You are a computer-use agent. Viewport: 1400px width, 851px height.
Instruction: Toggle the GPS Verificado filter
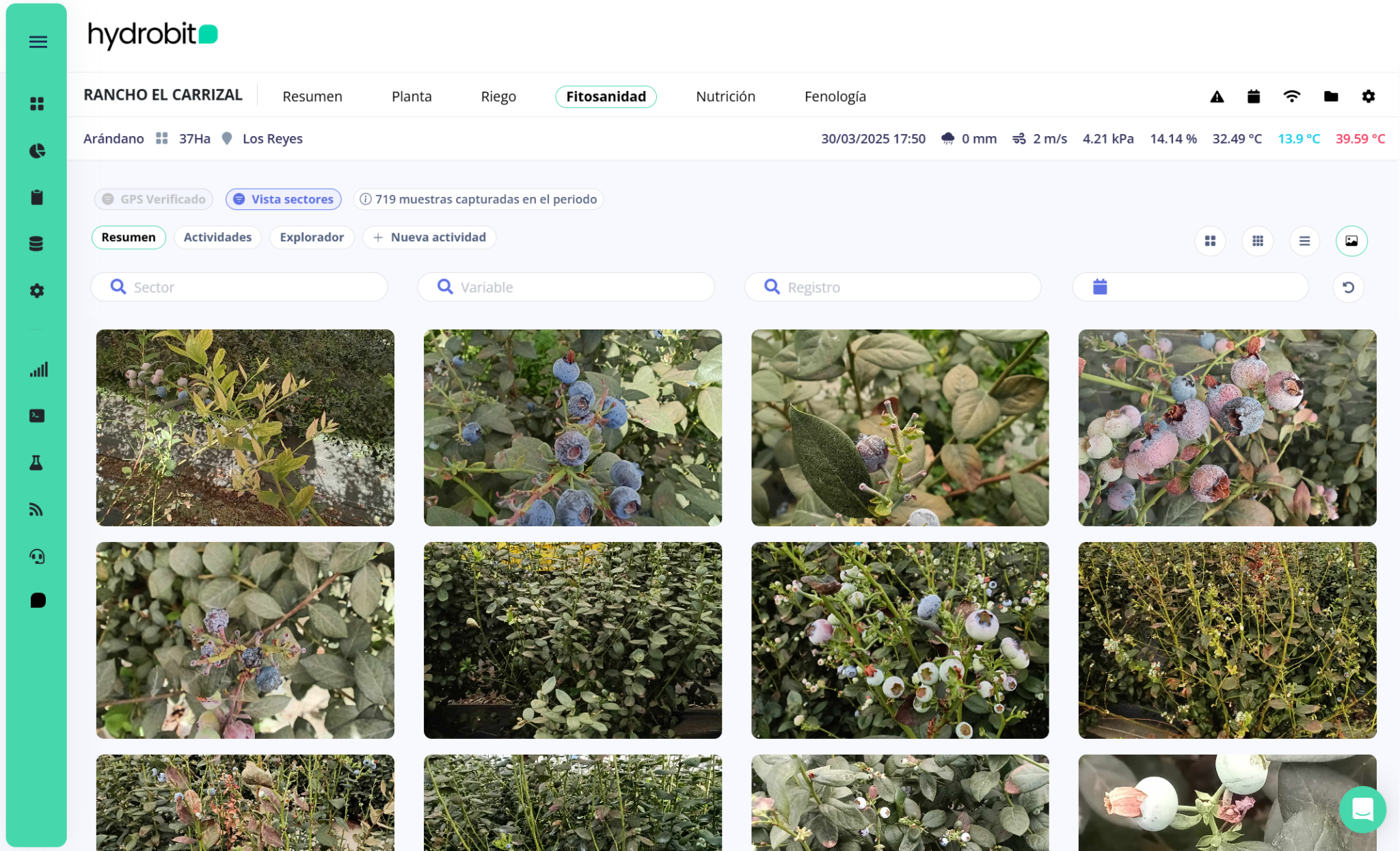(x=154, y=199)
